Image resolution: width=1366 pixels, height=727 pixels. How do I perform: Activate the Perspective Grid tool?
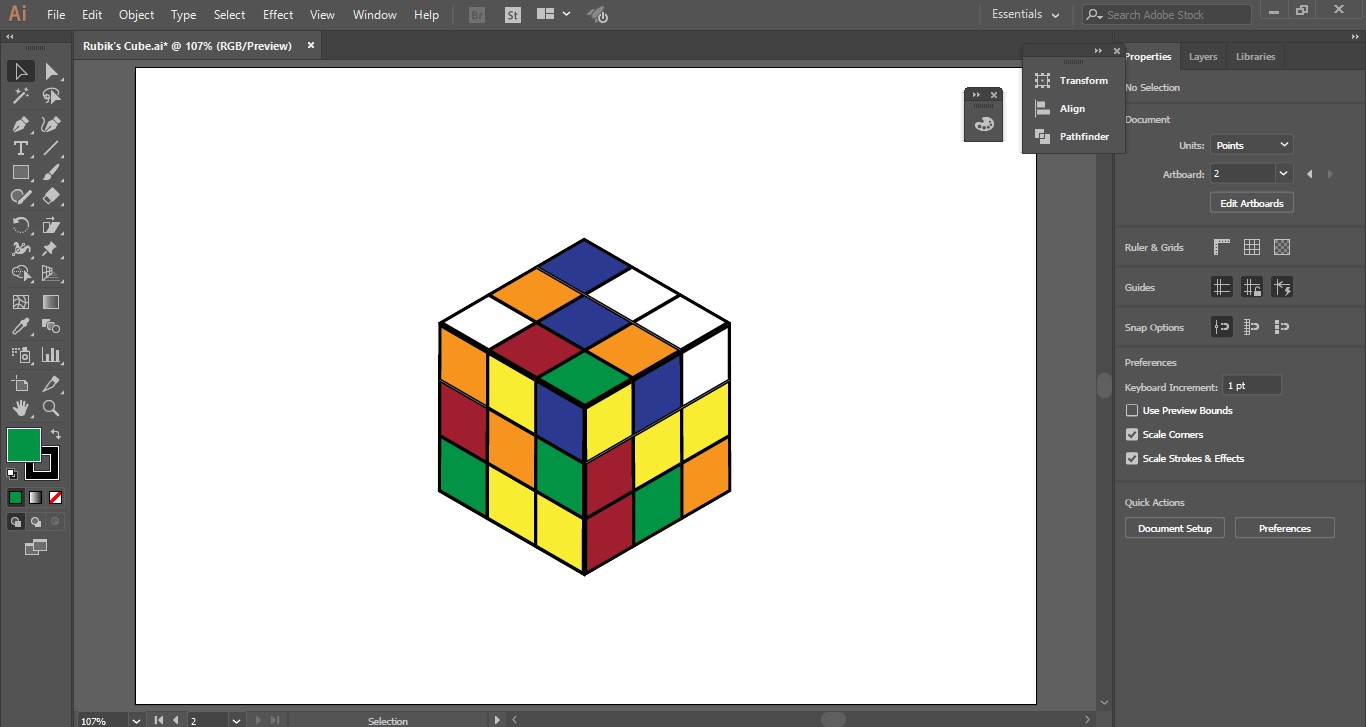(51, 273)
